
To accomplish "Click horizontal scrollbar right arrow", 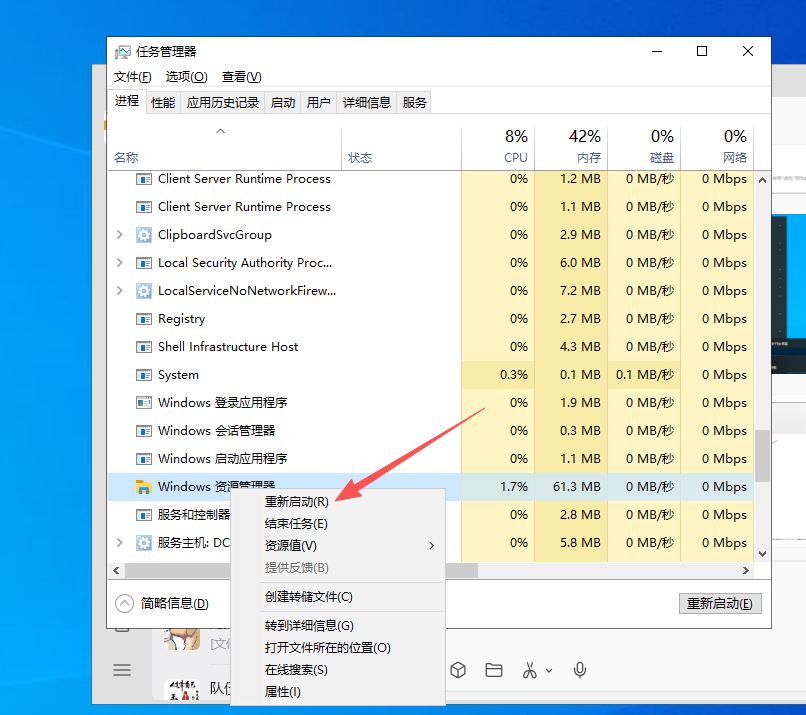I will (x=746, y=571).
